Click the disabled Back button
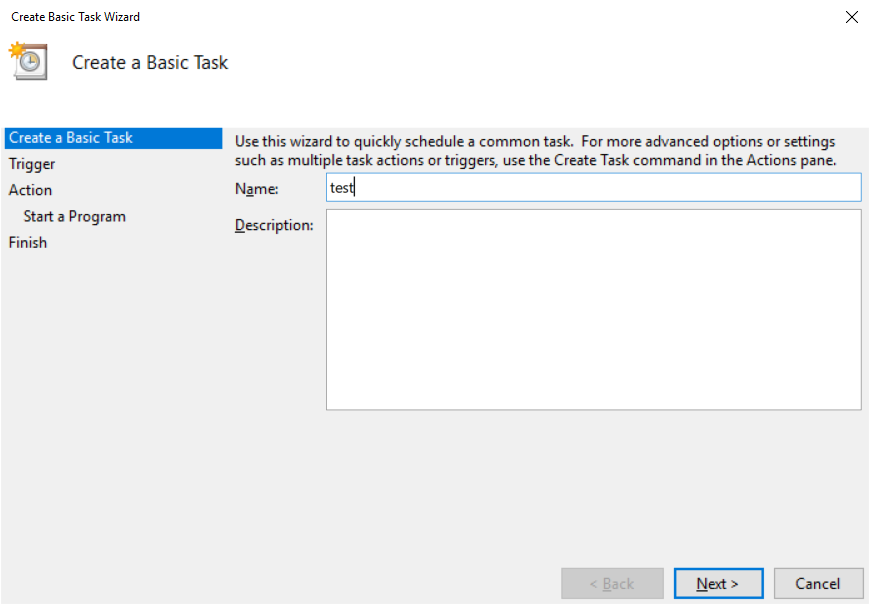870x605 pixels. tap(612, 583)
